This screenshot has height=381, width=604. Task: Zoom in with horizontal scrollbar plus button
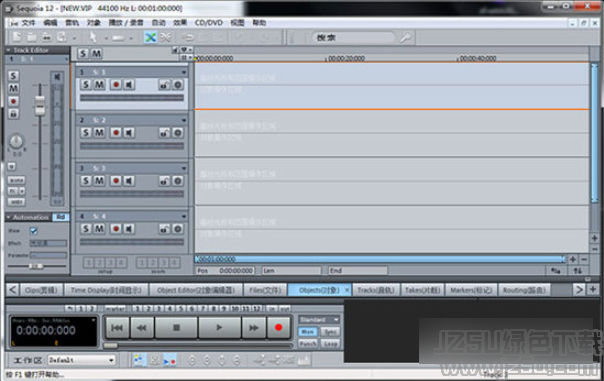click(x=573, y=259)
